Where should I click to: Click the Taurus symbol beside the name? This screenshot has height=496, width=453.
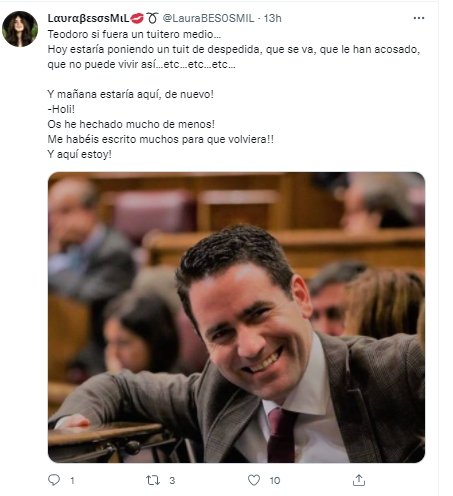tap(152, 18)
